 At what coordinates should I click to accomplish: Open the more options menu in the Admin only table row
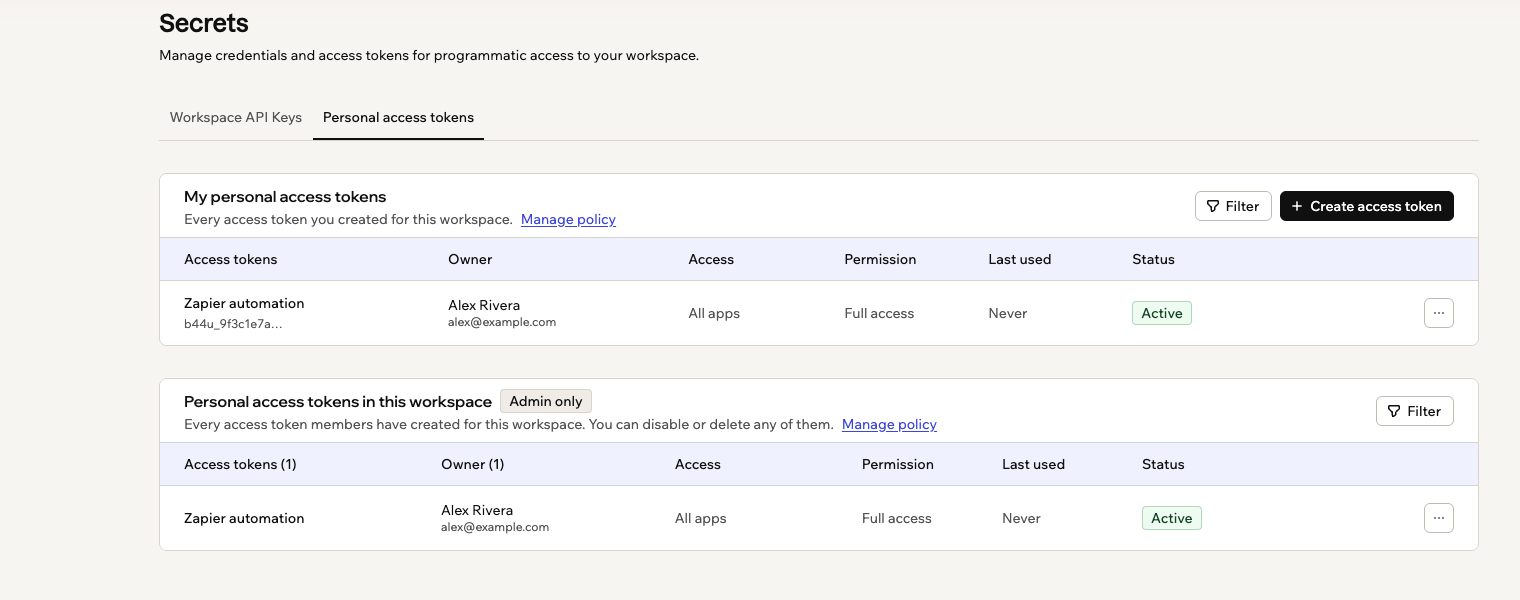(x=1438, y=518)
